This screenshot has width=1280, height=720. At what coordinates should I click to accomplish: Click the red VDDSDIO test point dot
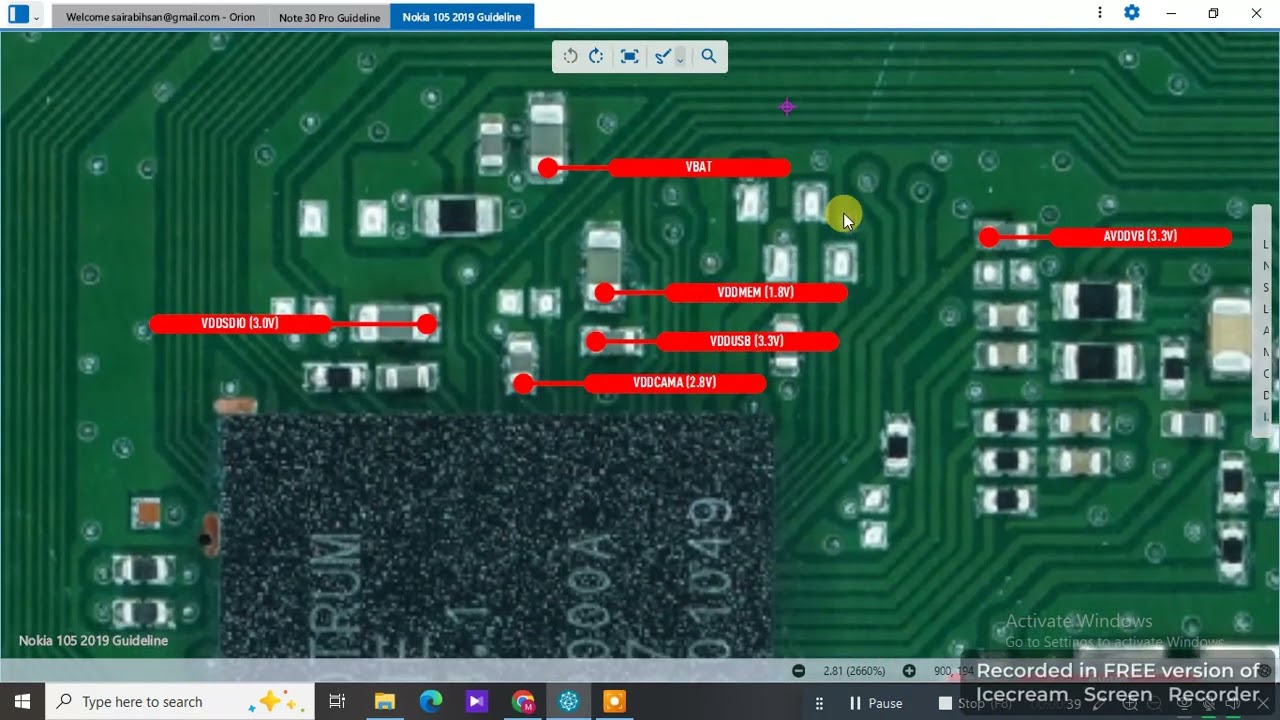click(427, 324)
